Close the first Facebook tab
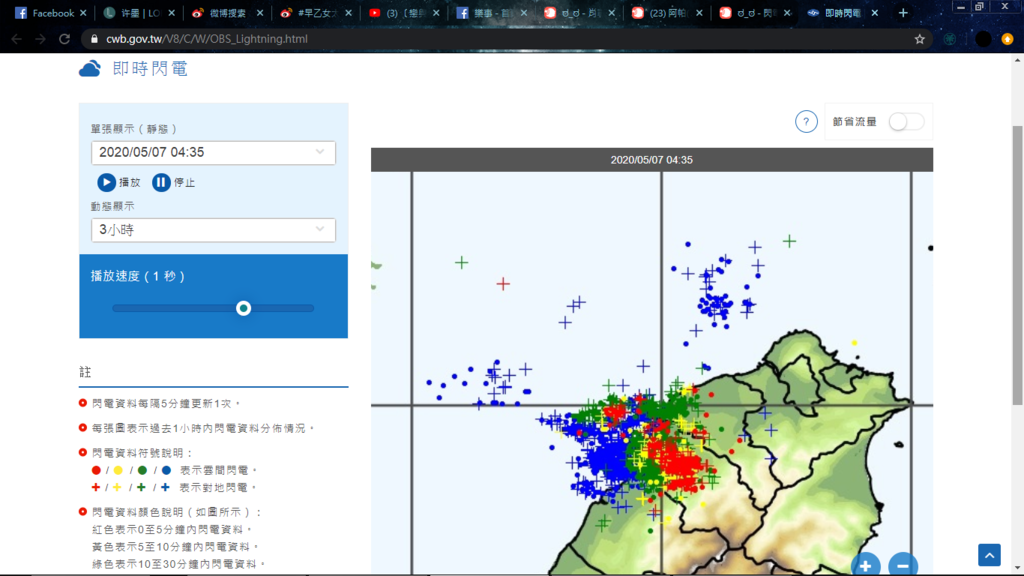1024x576 pixels. coord(83,12)
